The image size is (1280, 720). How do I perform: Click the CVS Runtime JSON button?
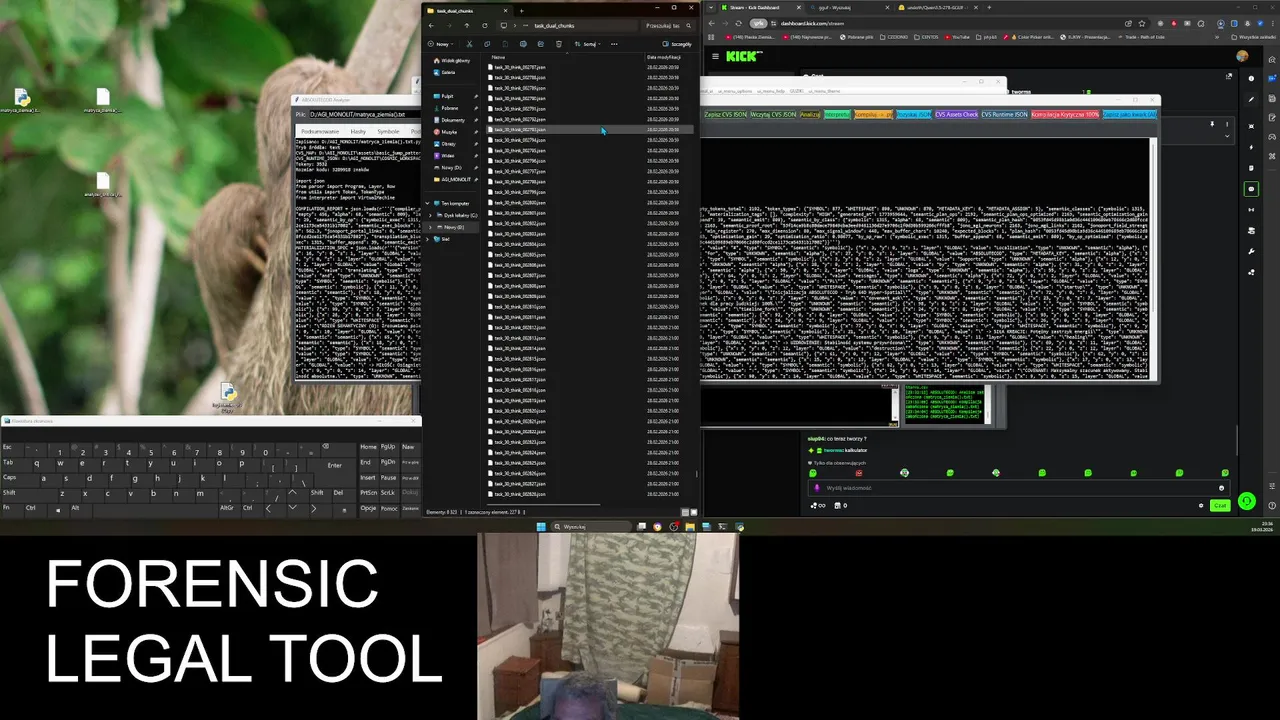1004,115
